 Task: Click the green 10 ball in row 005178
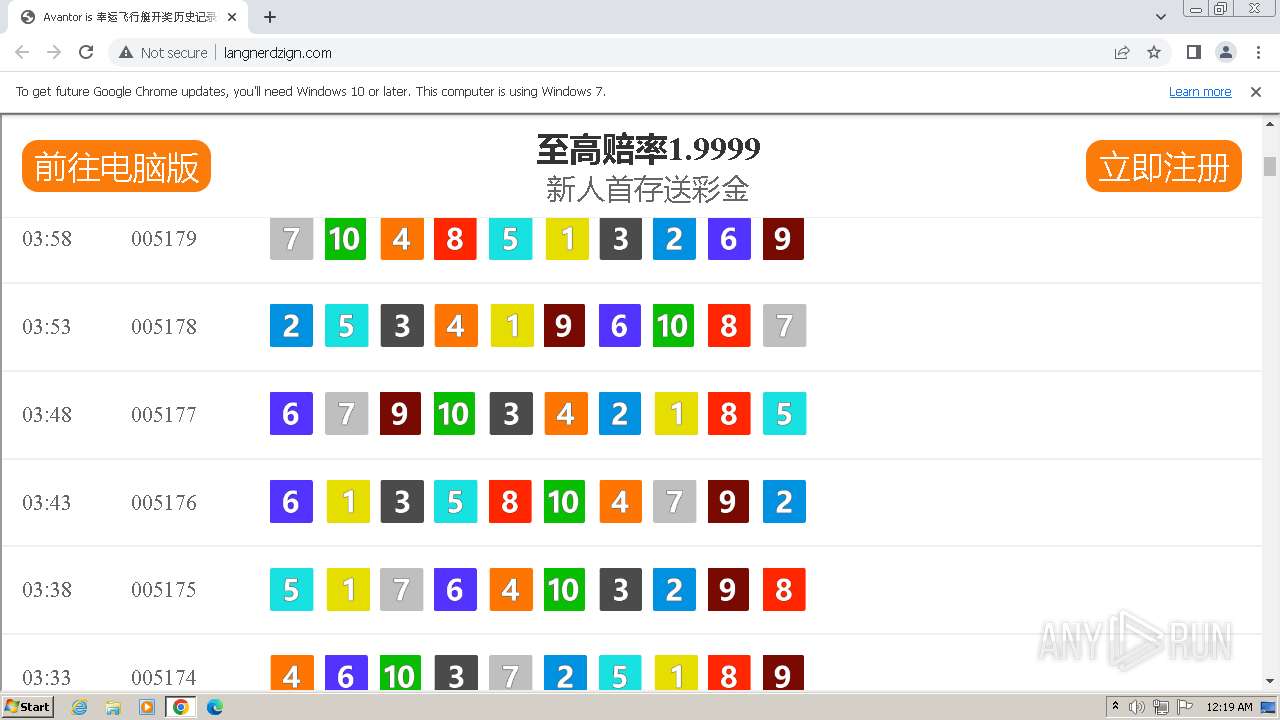673,326
